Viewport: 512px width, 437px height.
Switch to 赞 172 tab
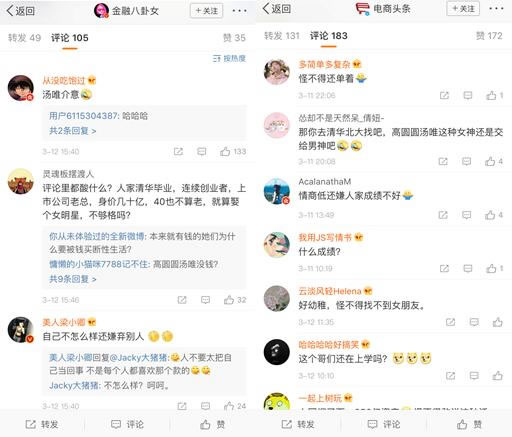[489, 36]
